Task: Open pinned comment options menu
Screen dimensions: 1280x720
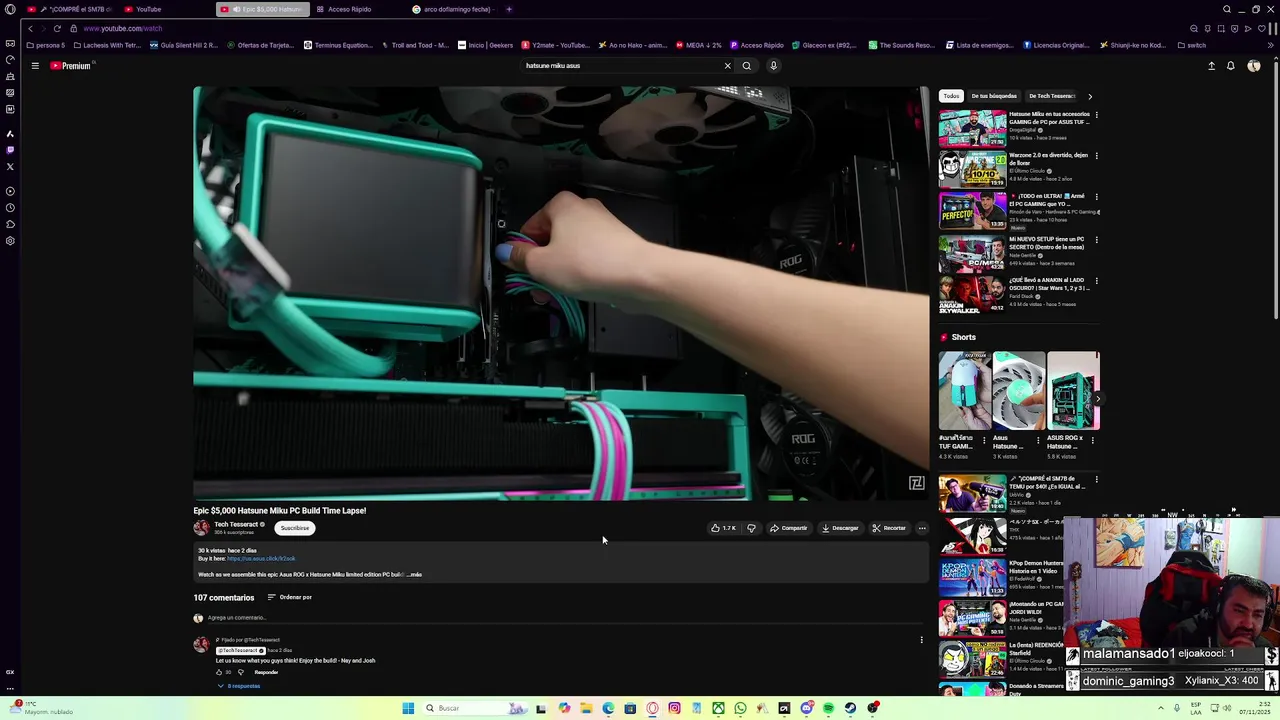Action: pyautogui.click(x=921, y=640)
